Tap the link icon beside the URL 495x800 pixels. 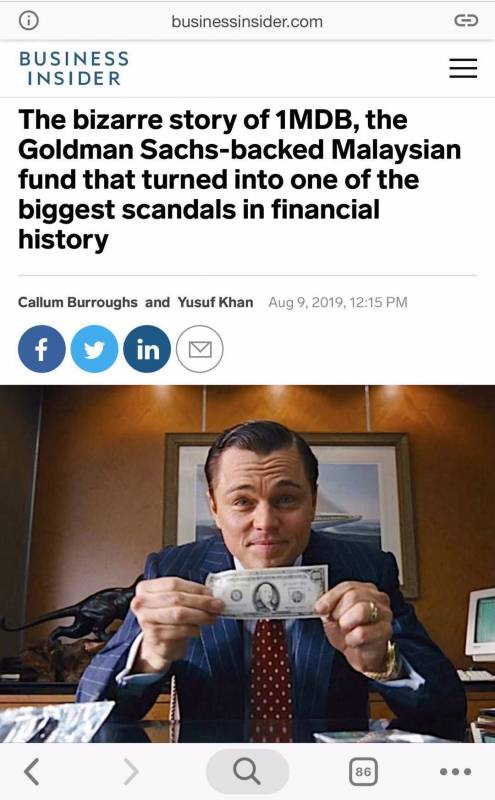coord(466,20)
